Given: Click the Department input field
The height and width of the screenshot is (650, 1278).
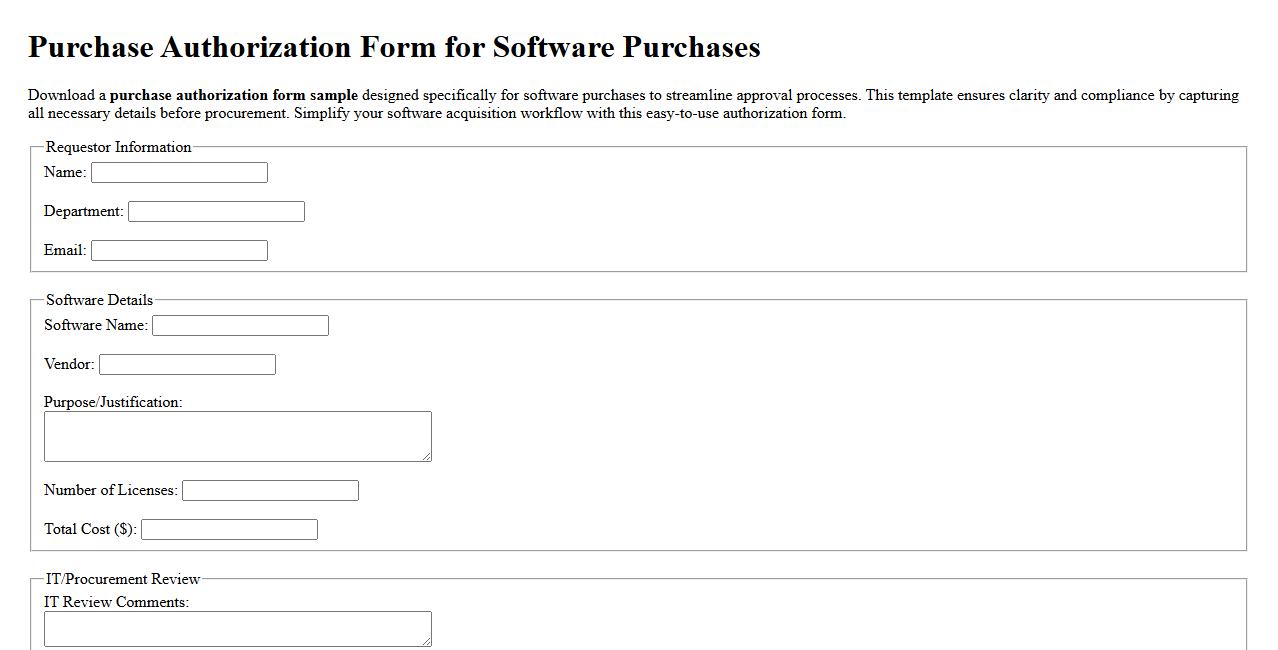Looking at the screenshot, I should point(215,211).
